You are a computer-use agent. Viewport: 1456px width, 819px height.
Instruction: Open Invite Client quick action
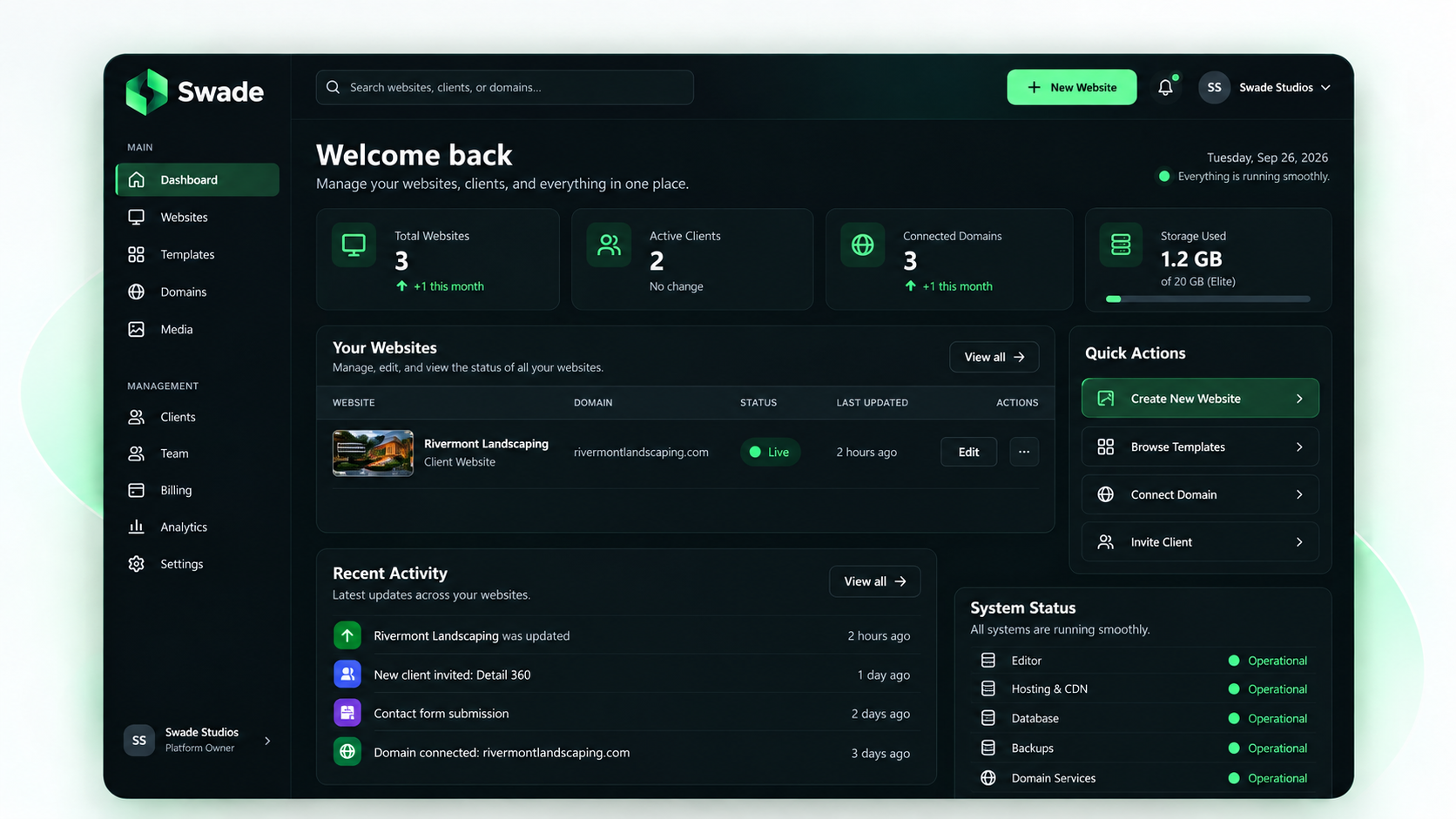click(x=1200, y=541)
